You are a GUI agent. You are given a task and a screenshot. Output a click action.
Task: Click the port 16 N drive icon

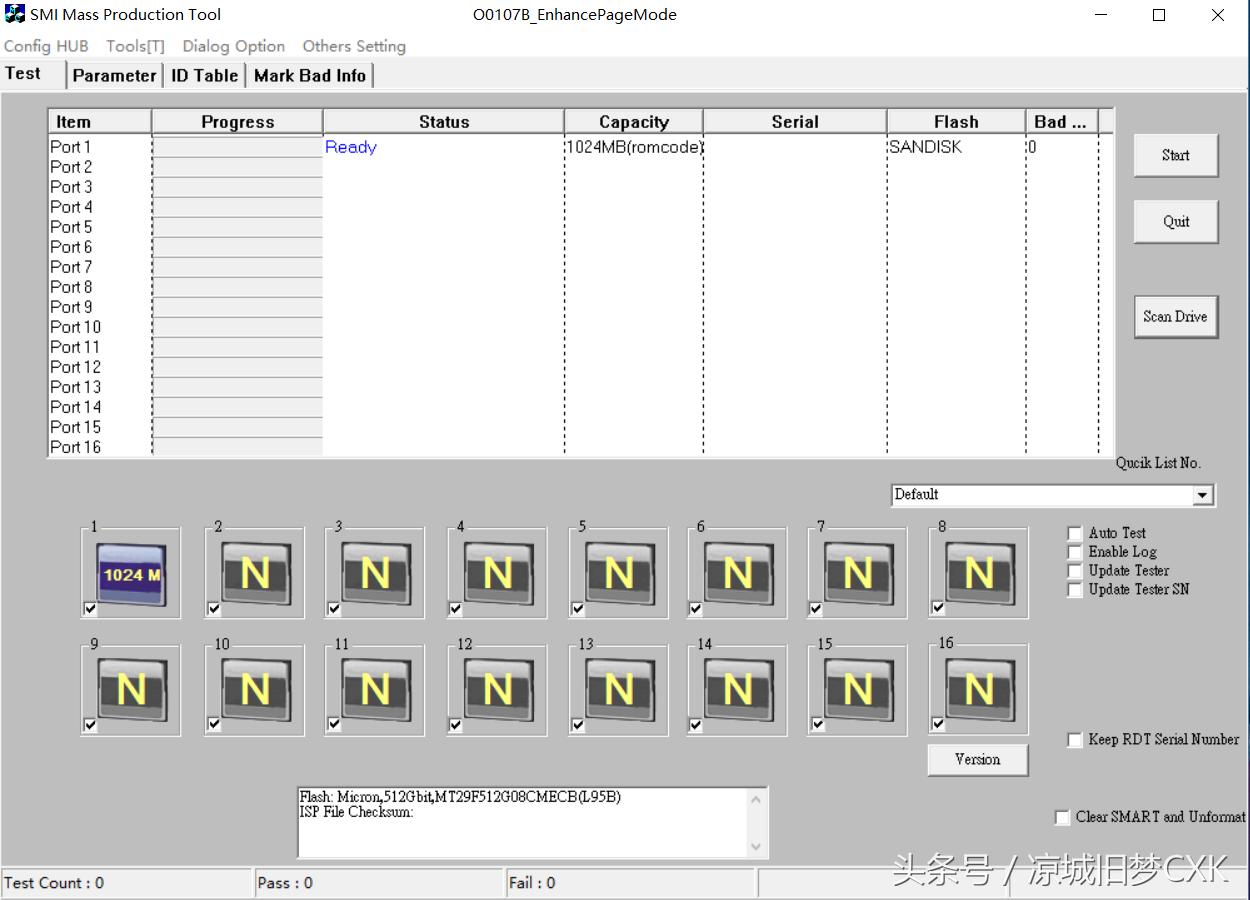click(x=979, y=690)
